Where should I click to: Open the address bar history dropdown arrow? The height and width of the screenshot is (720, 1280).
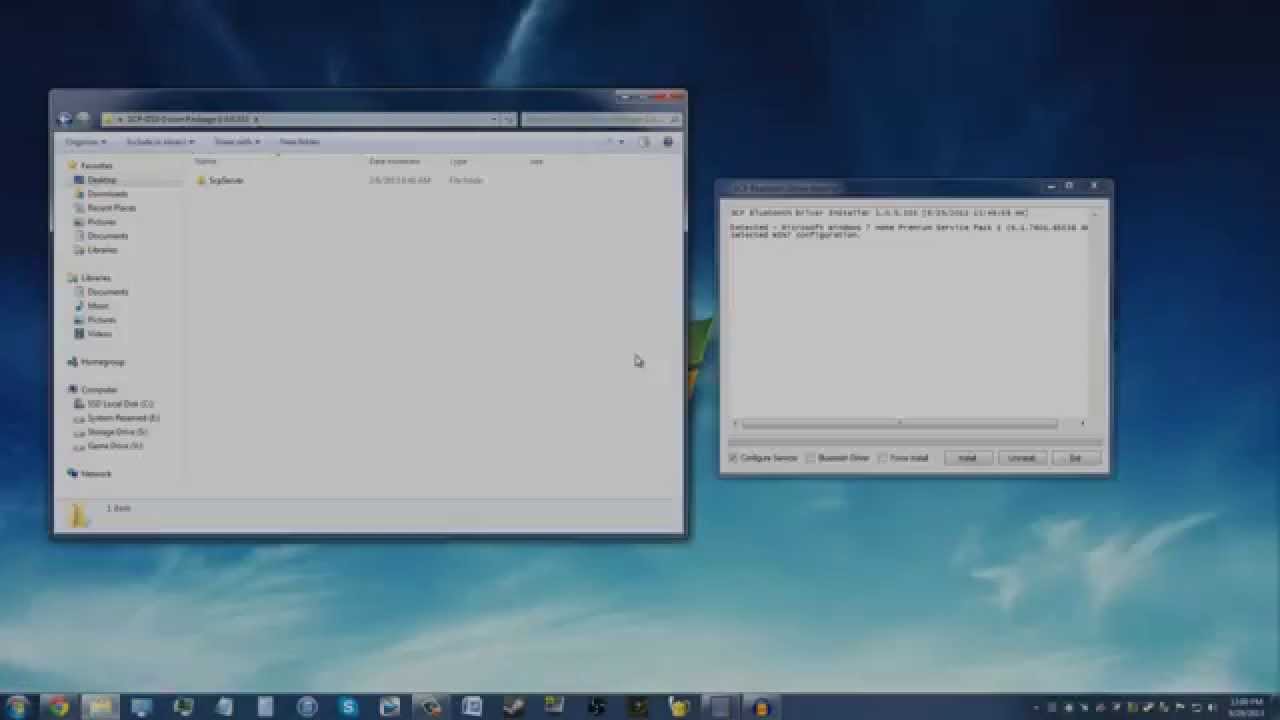pyautogui.click(x=493, y=120)
